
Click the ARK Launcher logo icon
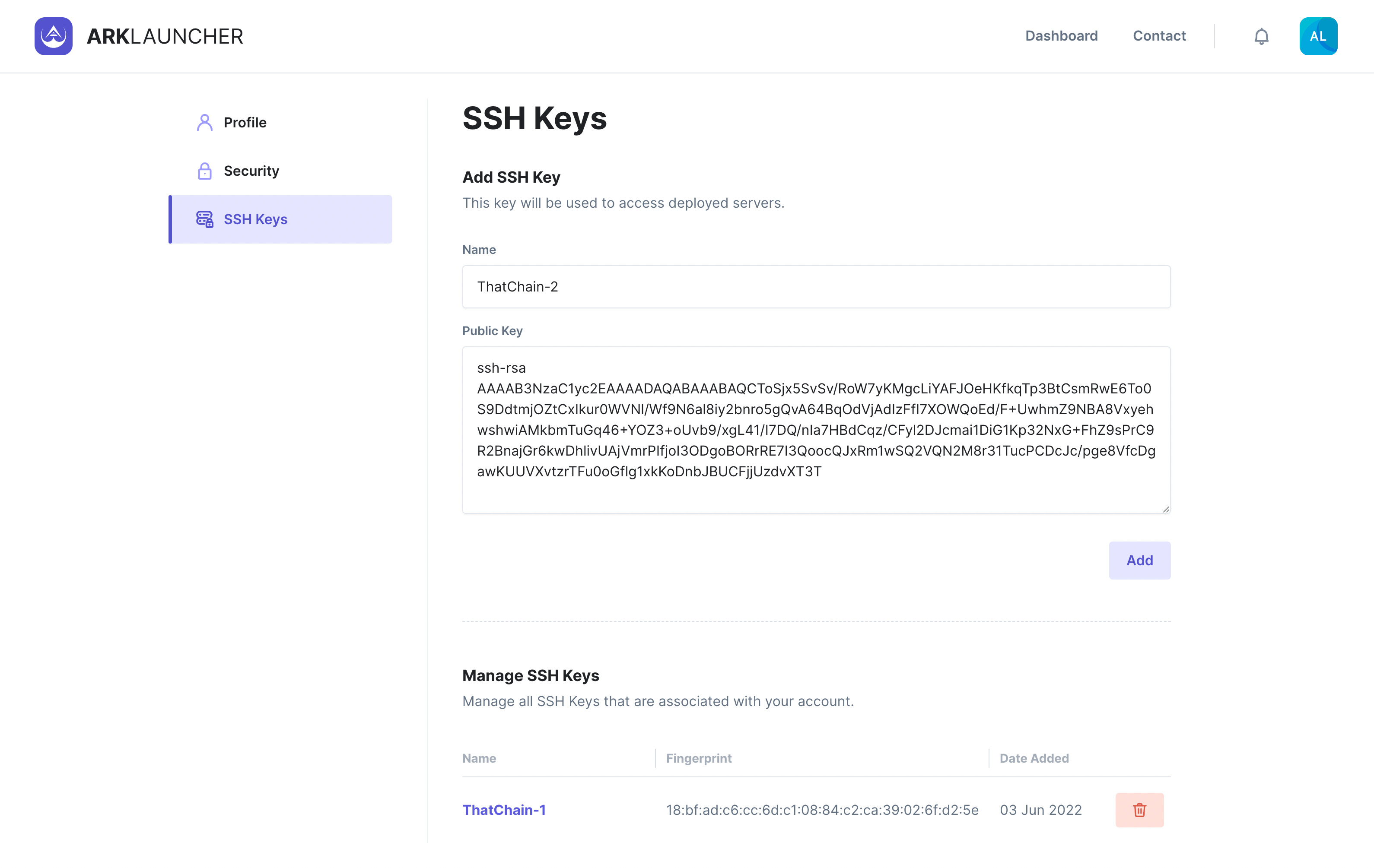tap(53, 36)
